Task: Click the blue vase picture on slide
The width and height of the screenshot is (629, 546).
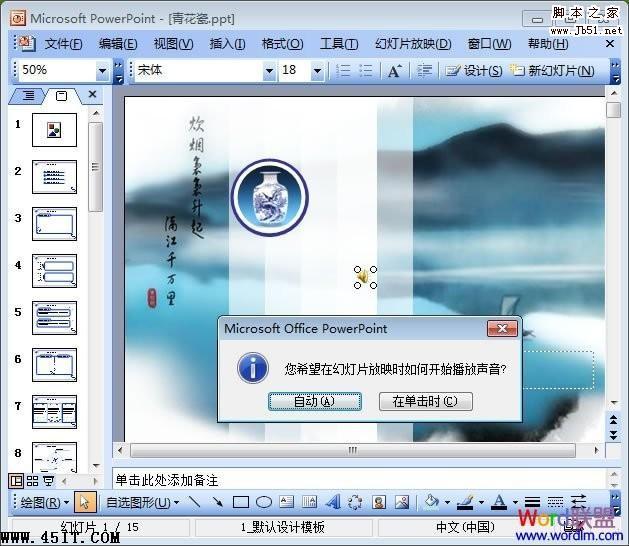Action: click(x=270, y=197)
